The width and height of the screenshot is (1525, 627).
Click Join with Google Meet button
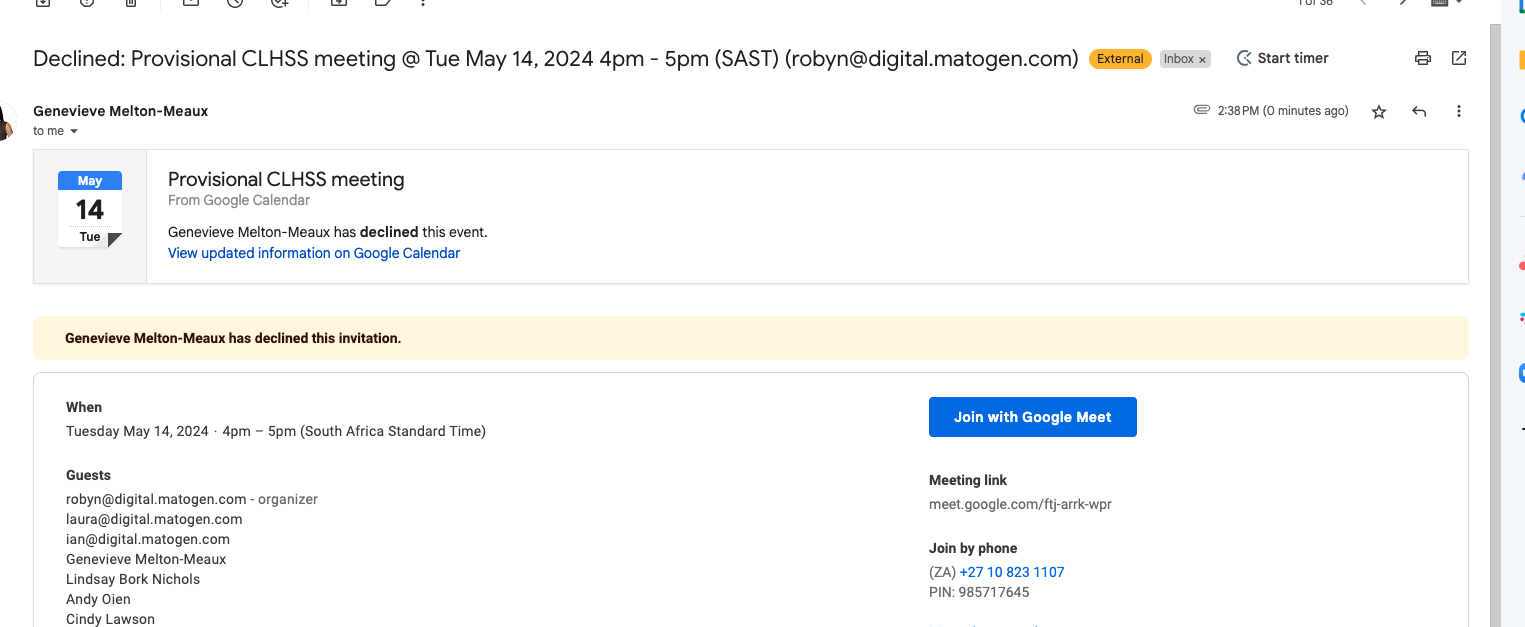1032,417
